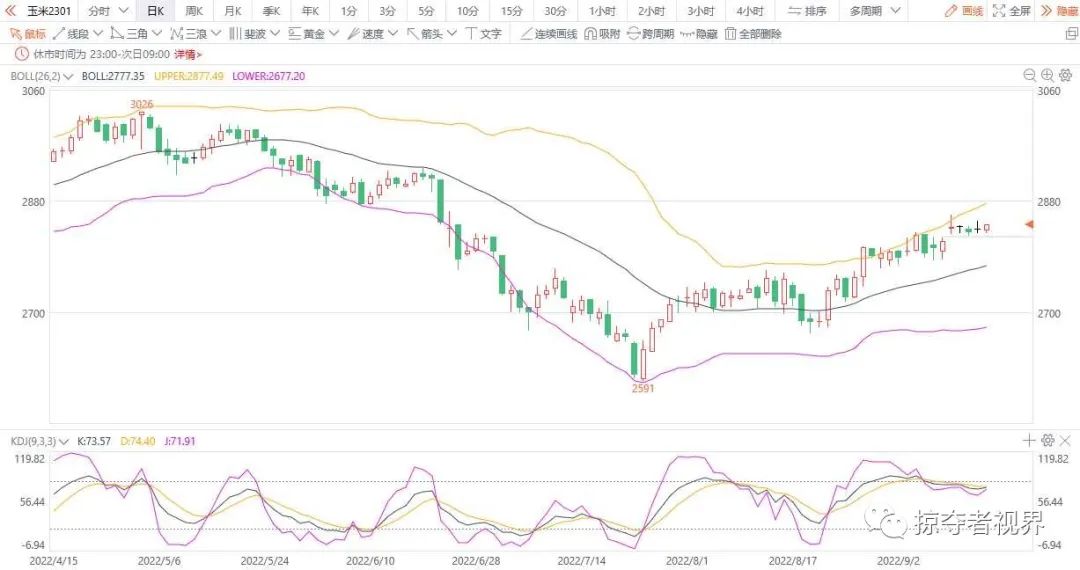Open BOLL chart settings gear
The height and width of the screenshot is (570, 1080).
tap(1066, 75)
